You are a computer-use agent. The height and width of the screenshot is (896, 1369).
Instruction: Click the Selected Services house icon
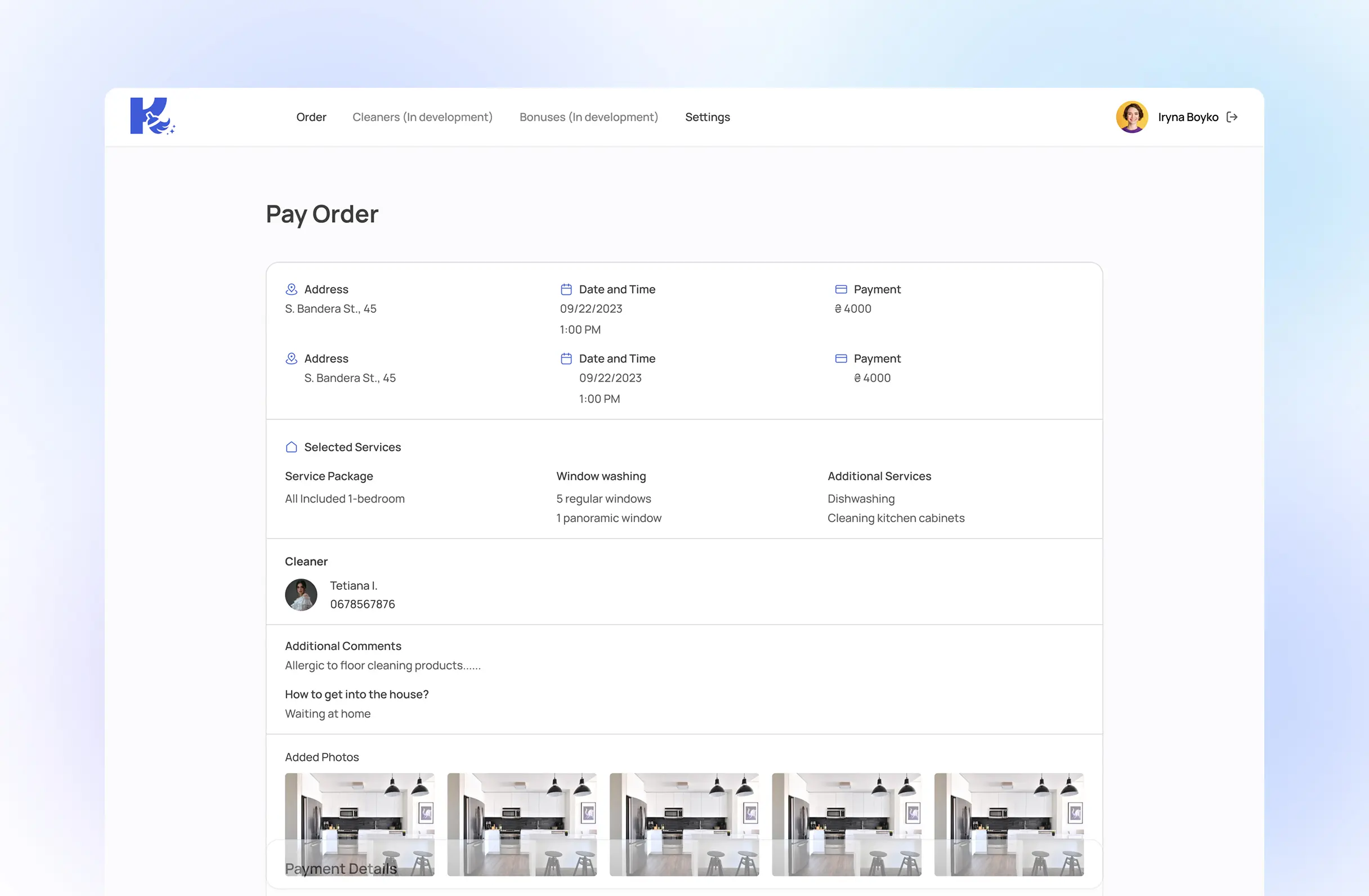(x=292, y=447)
